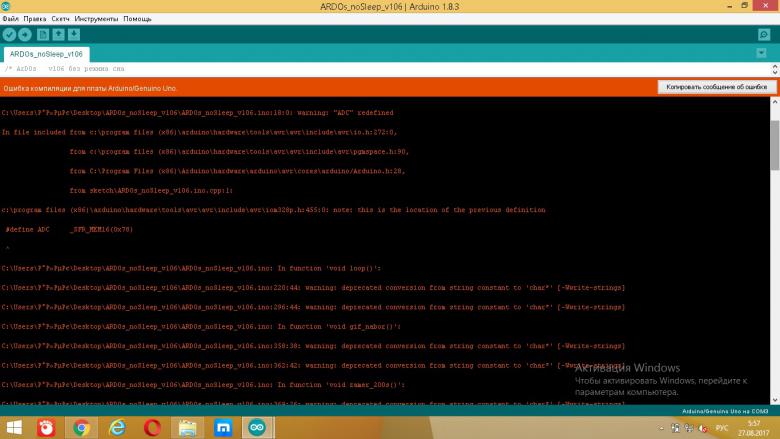Open the Serial Monitor magnifier icon
This screenshot has width=780, height=439.
(764, 34)
